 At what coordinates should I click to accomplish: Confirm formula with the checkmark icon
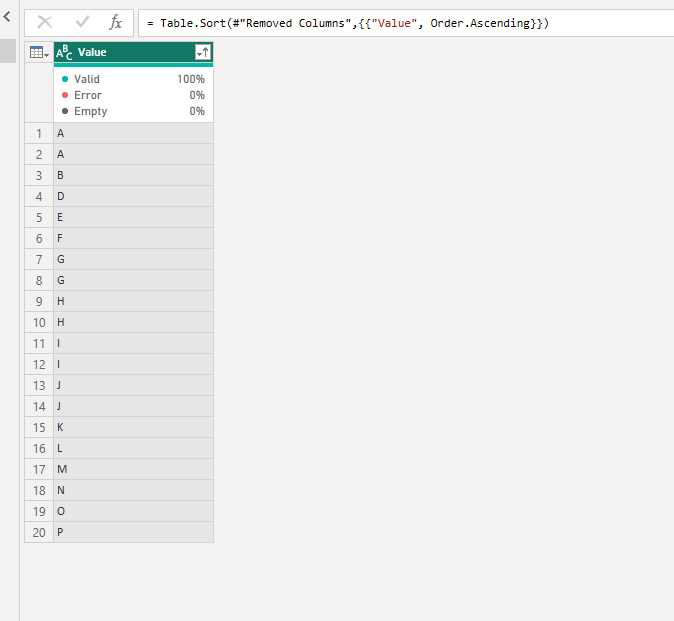click(x=82, y=21)
